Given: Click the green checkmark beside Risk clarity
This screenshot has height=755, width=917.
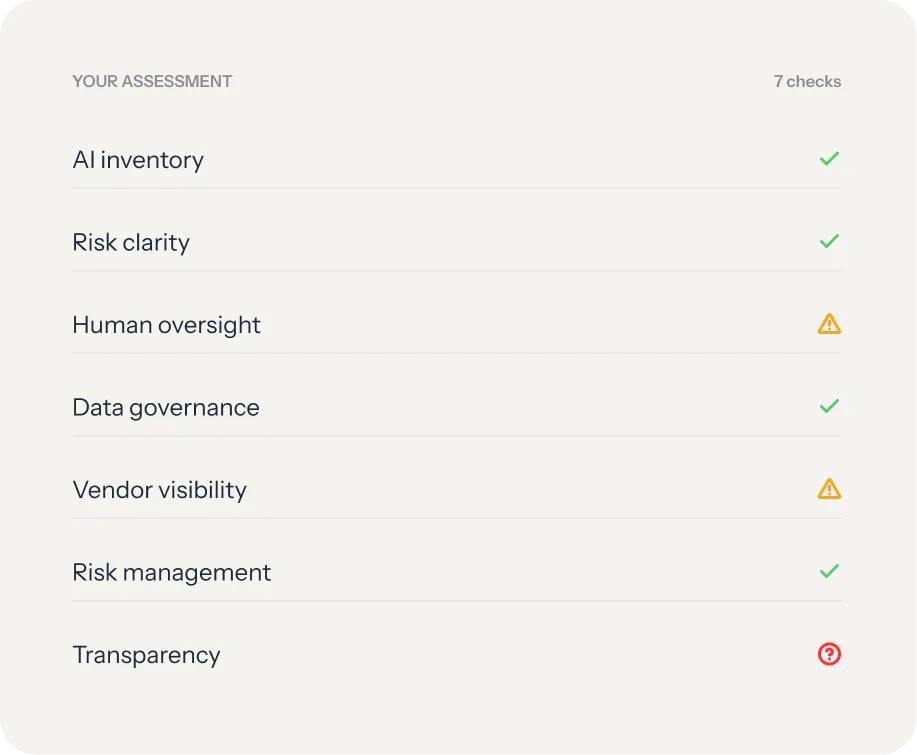Looking at the screenshot, I should click(829, 241).
